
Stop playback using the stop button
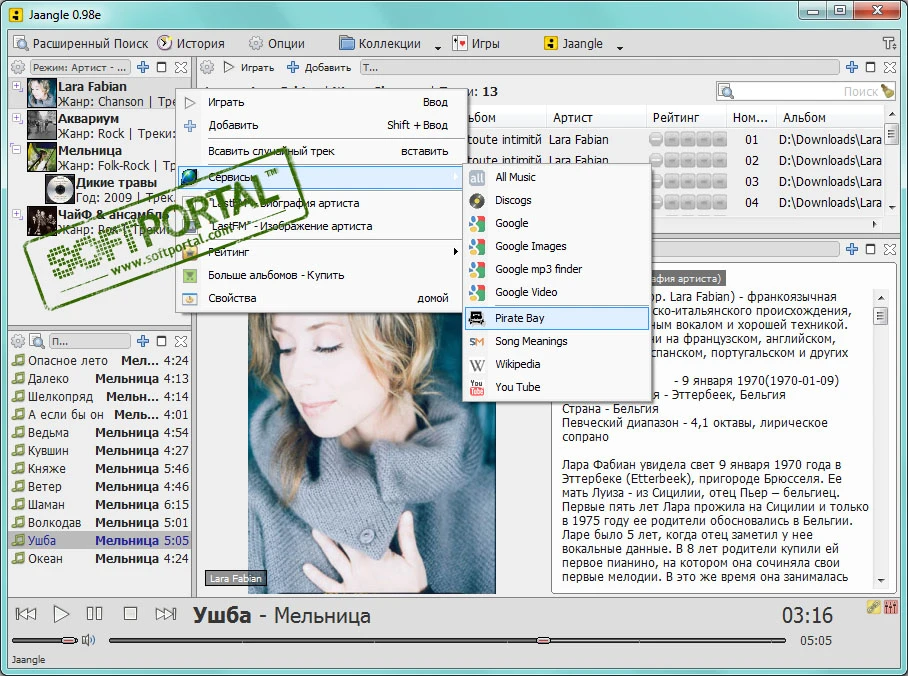click(130, 613)
